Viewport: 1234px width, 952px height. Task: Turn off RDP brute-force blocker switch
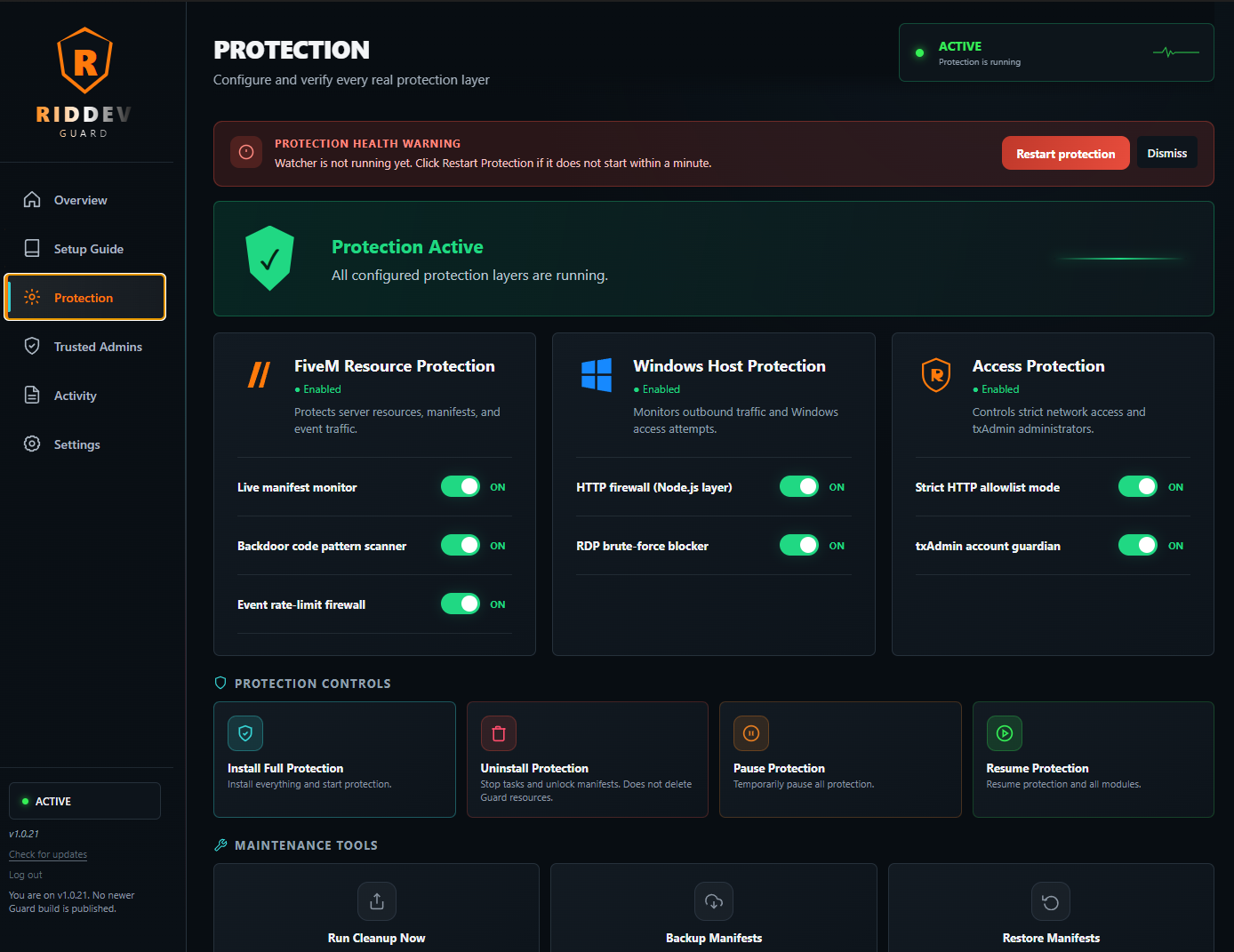coord(799,545)
